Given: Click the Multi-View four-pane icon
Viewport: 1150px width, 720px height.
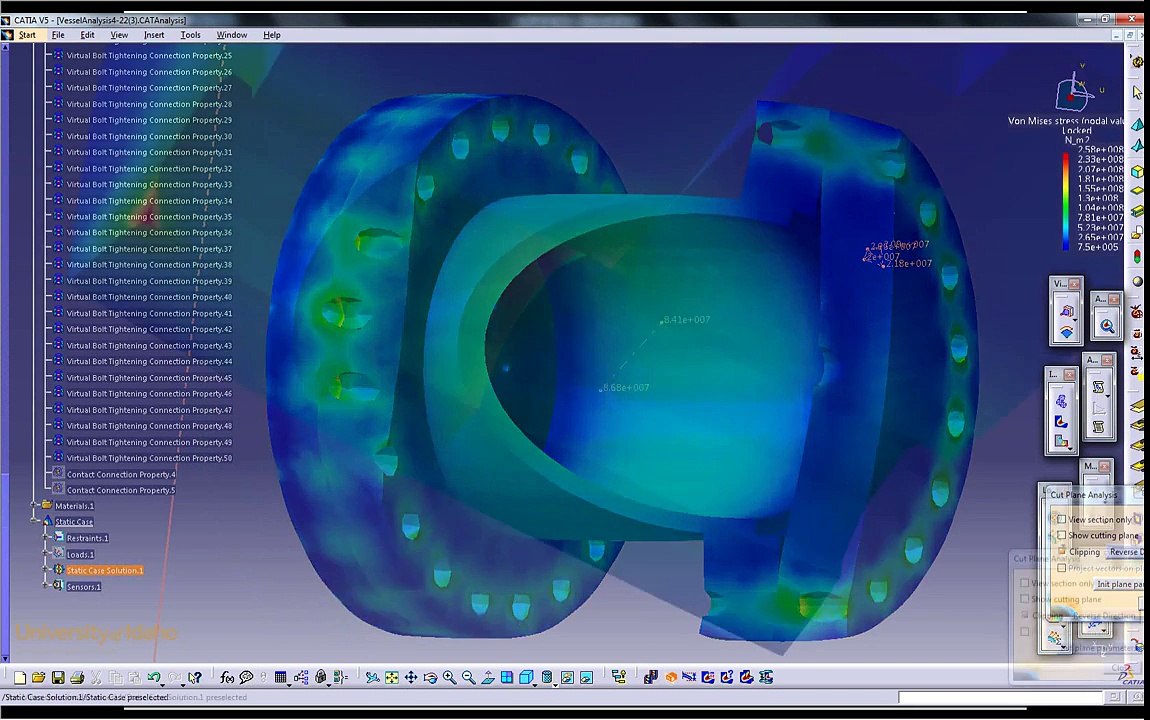Looking at the screenshot, I should 507,677.
